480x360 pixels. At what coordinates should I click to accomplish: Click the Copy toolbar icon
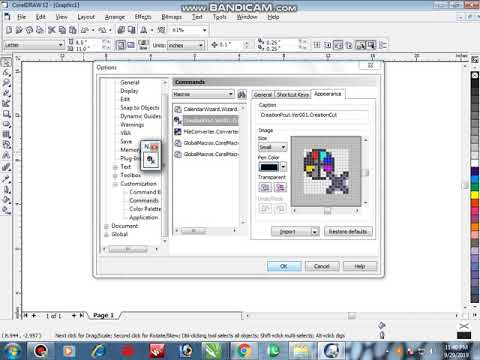click(62, 30)
